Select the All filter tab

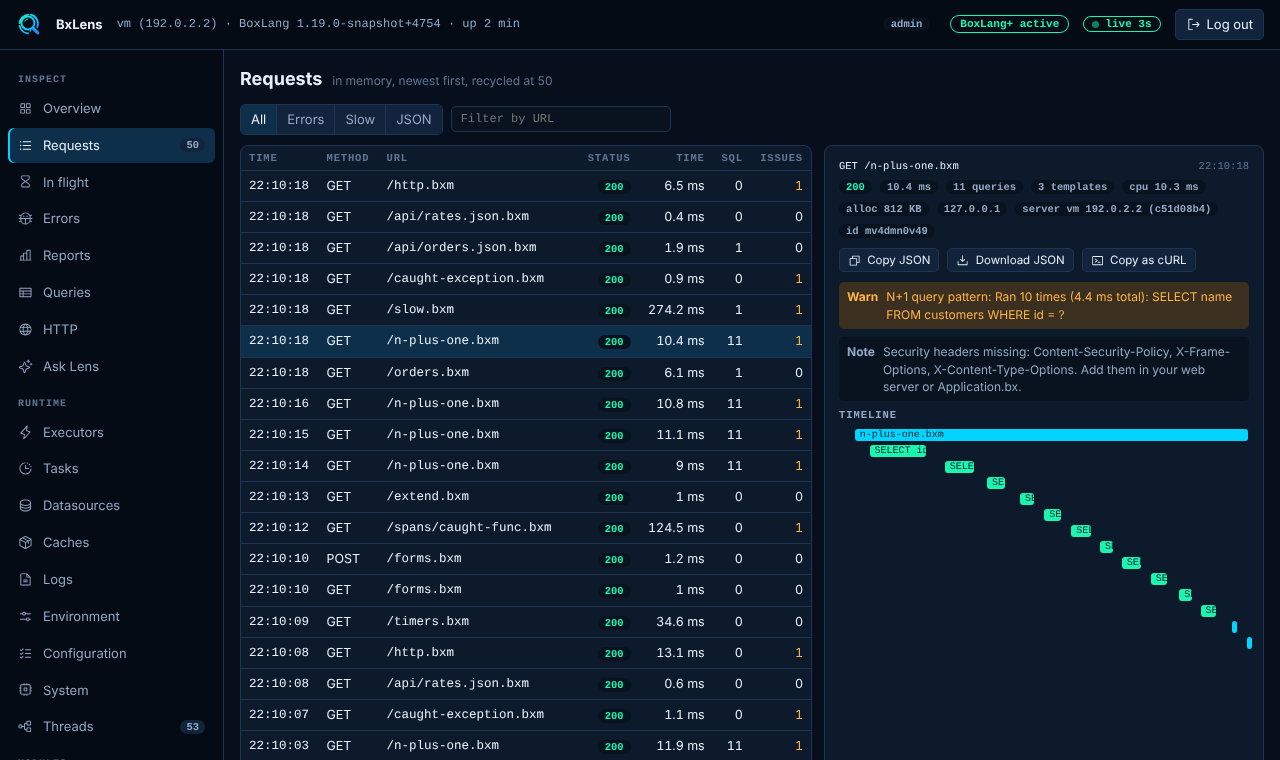(259, 119)
